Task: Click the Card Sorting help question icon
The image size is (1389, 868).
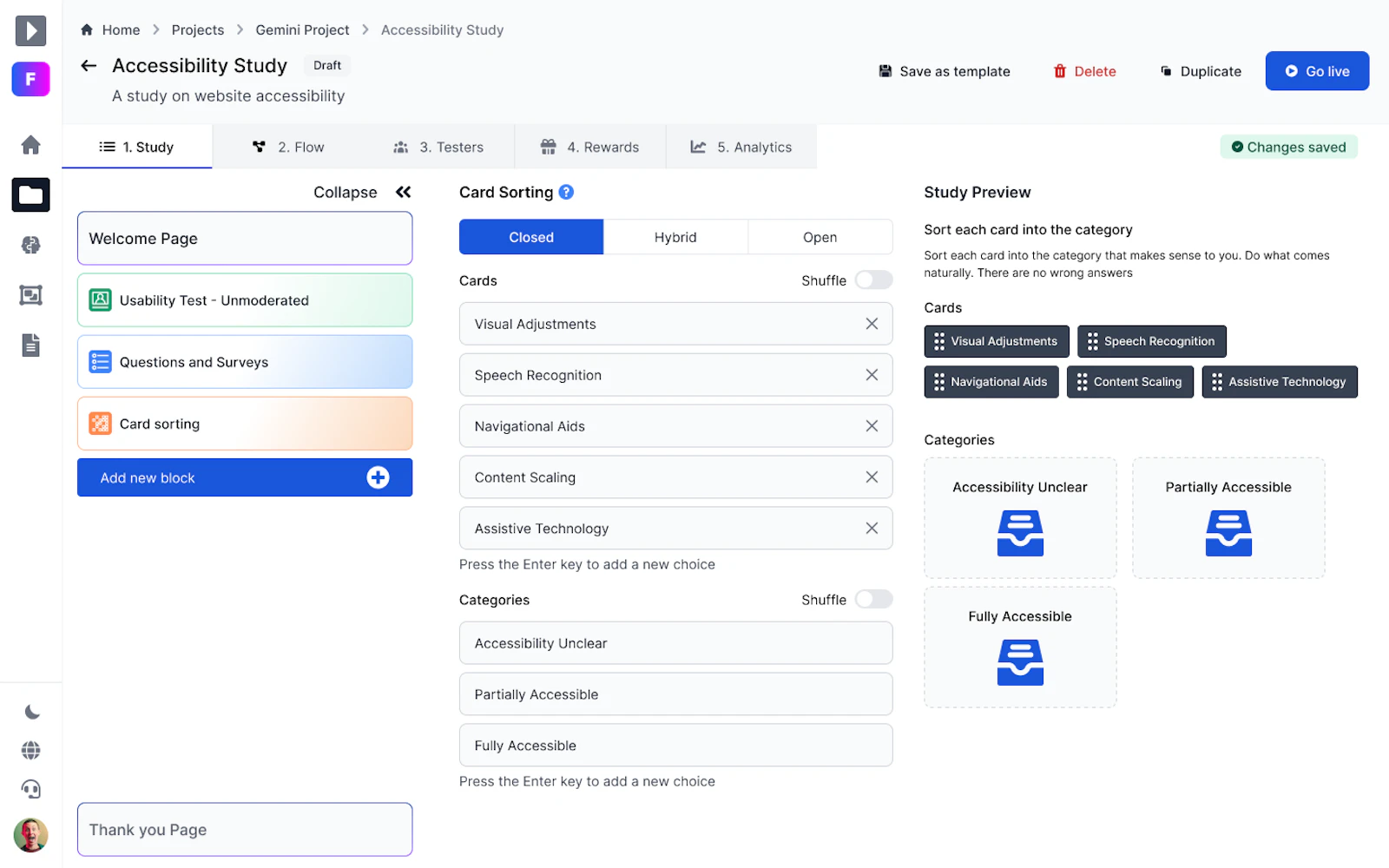Action: coord(566,192)
